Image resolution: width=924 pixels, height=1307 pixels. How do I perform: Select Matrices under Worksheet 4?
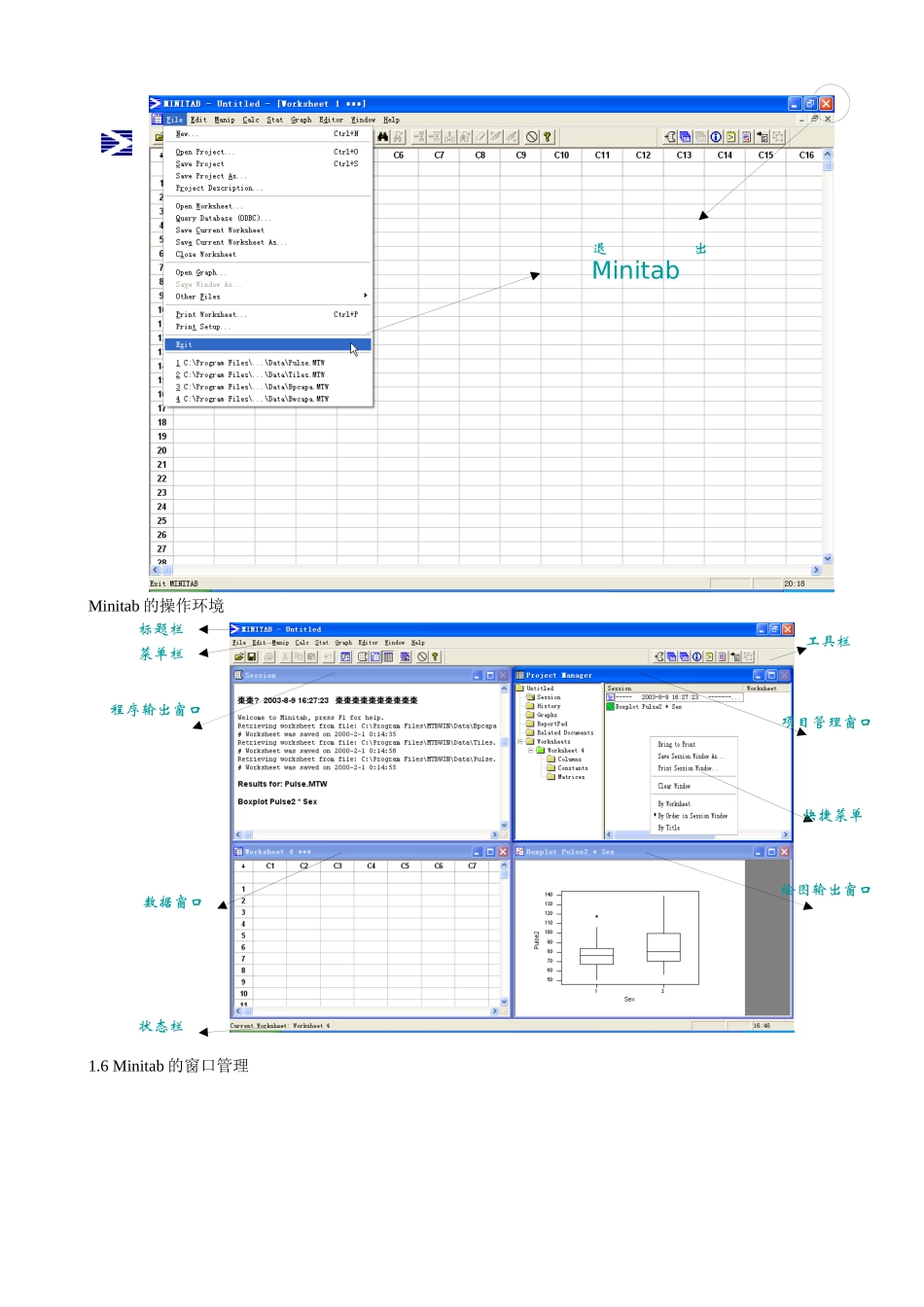click(572, 777)
